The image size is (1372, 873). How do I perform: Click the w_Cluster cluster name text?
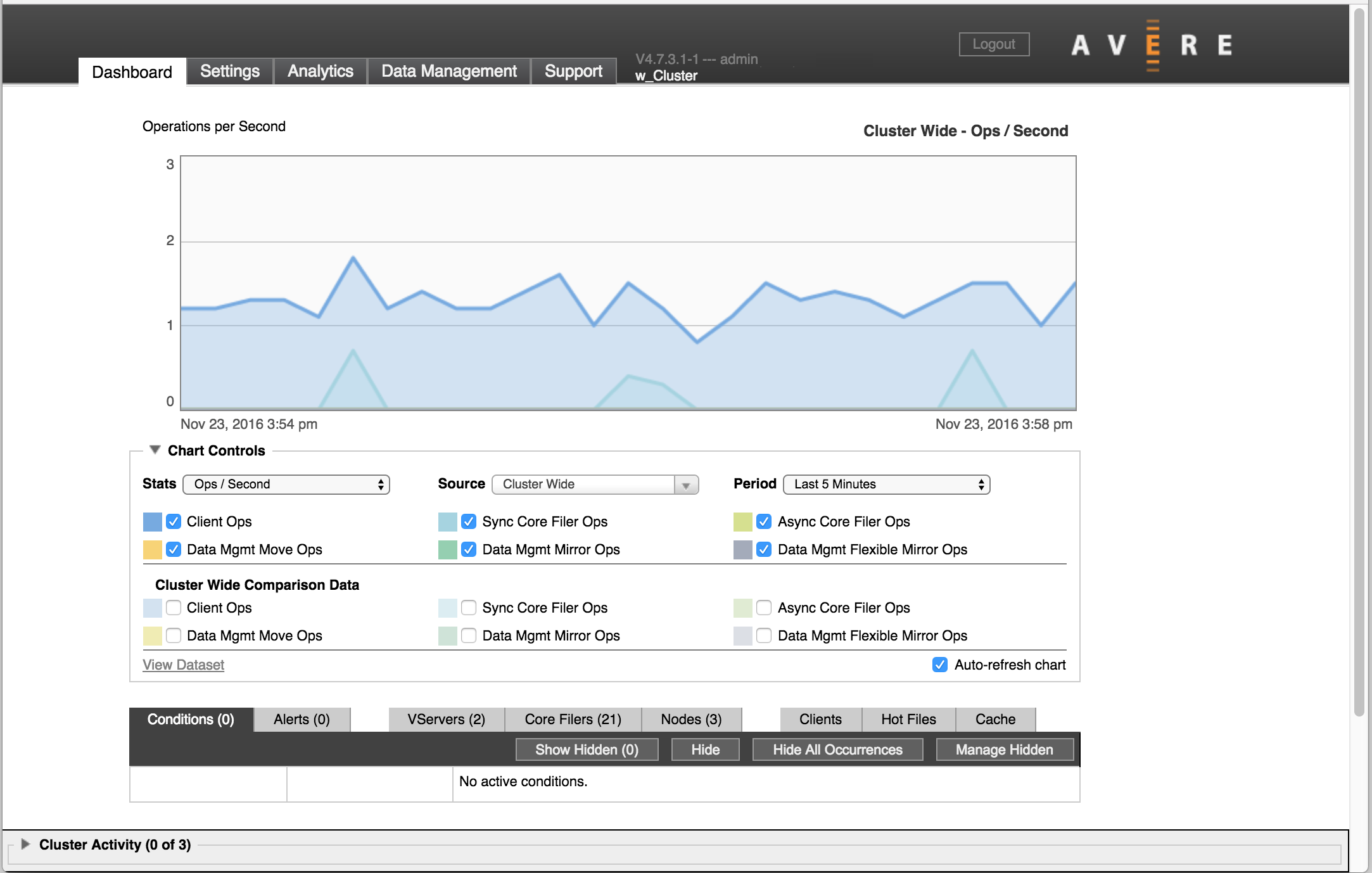(666, 75)
